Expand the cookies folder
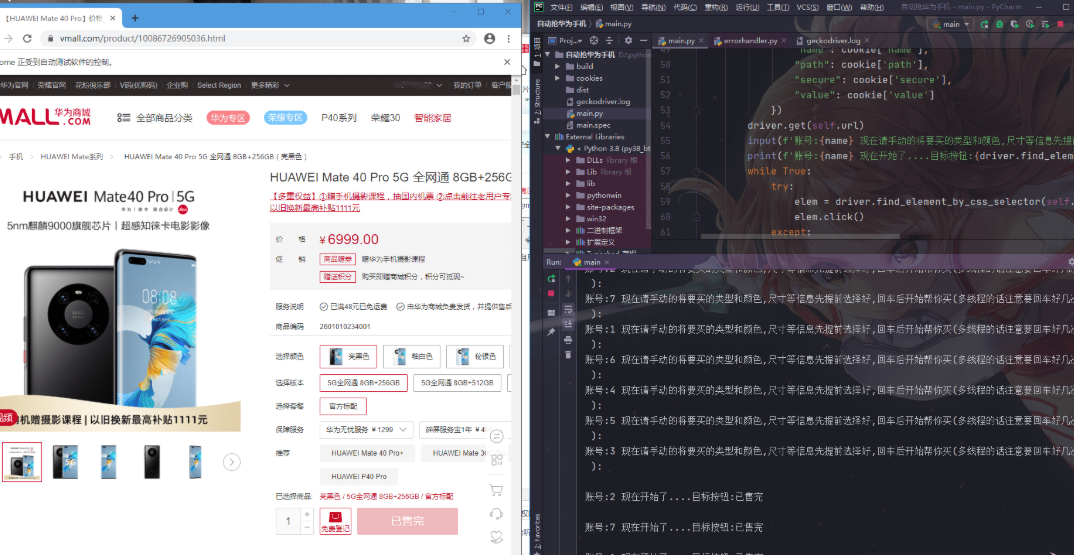The width and height of the screenshot is (1074, 555). tap(559, 78)
